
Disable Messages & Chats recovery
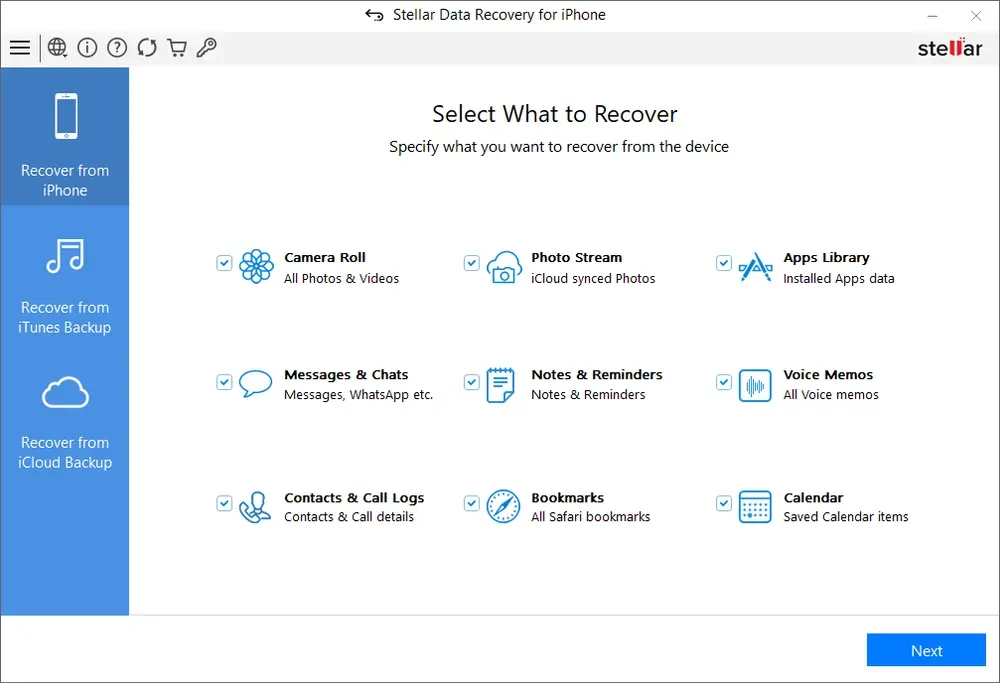click(224, 381)
